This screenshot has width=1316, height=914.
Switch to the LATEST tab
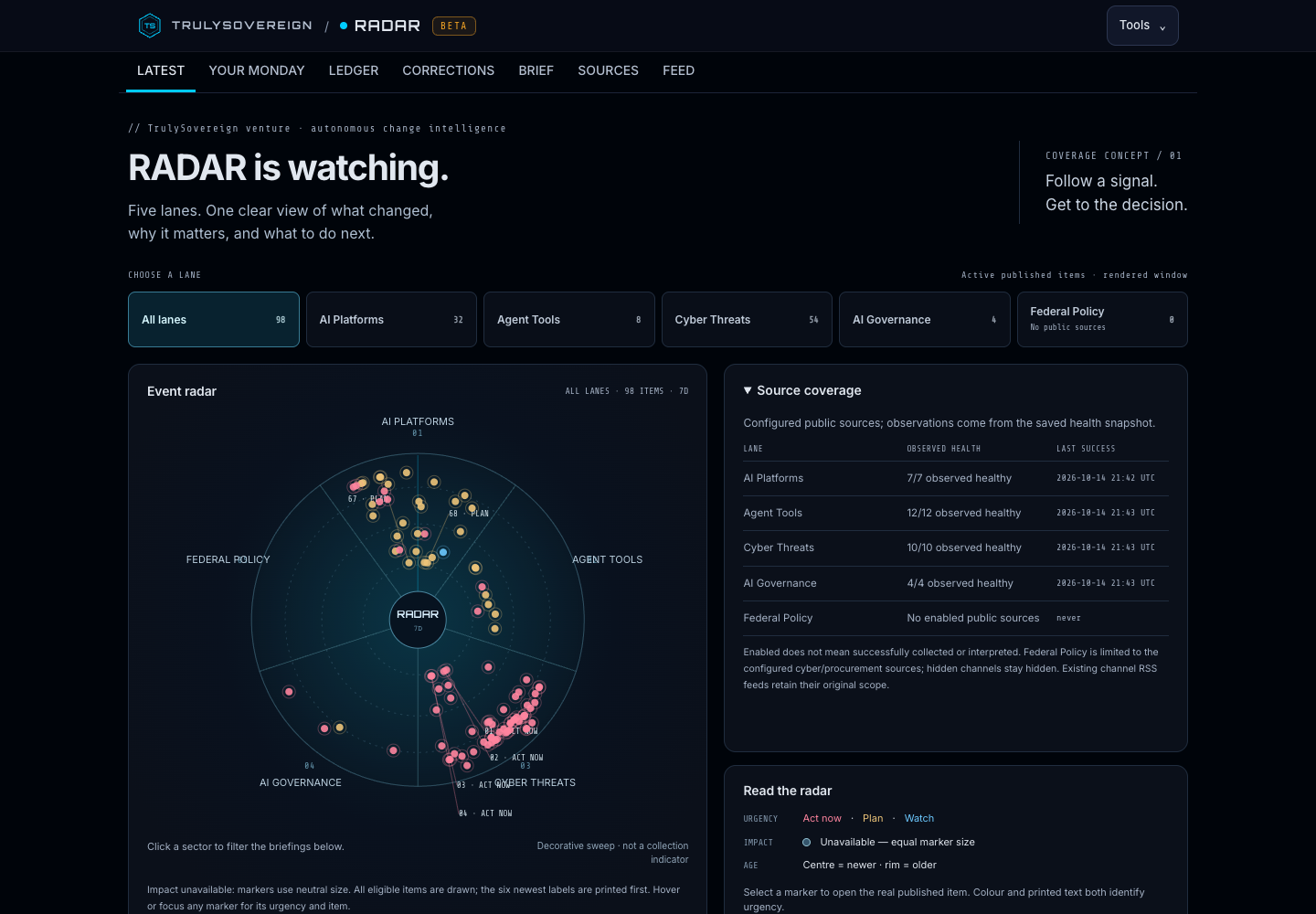161,70
